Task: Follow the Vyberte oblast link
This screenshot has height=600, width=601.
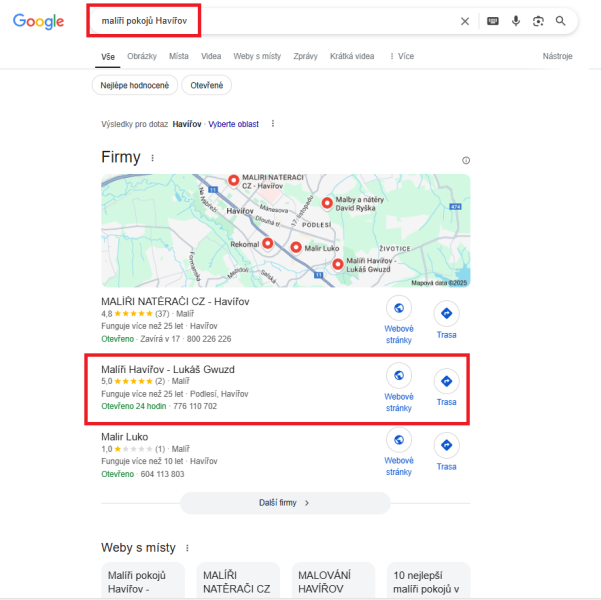Action: click(x=233, y=124)
